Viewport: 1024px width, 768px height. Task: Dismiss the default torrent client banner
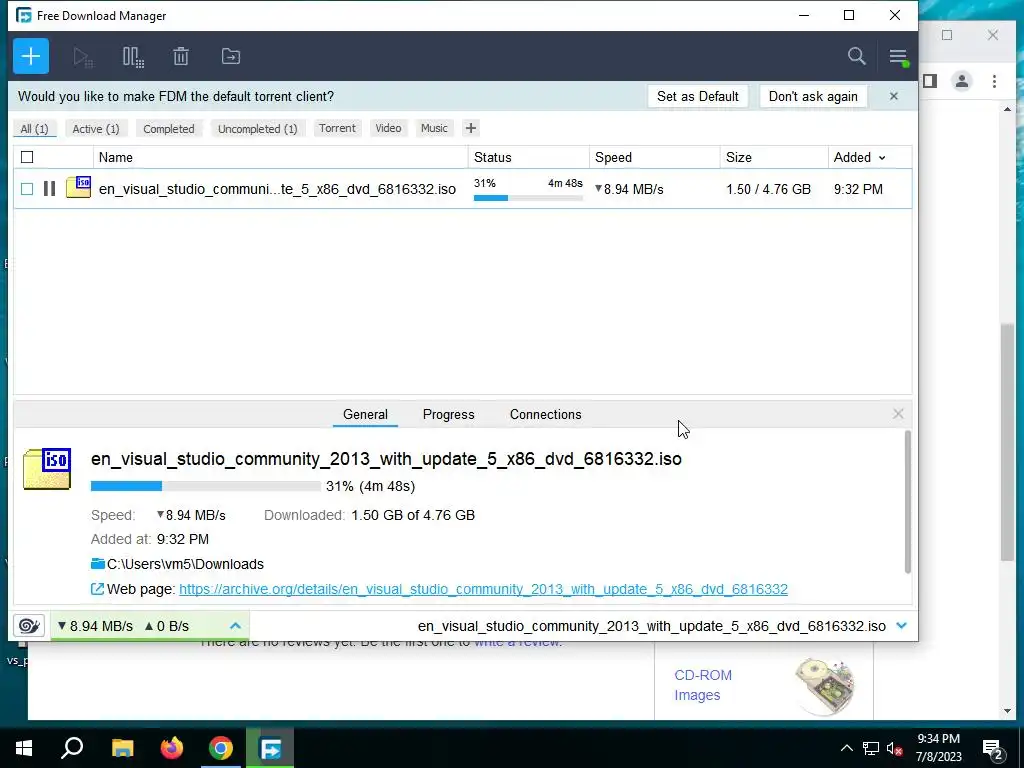pyautogui.click(x=893, y=96)
